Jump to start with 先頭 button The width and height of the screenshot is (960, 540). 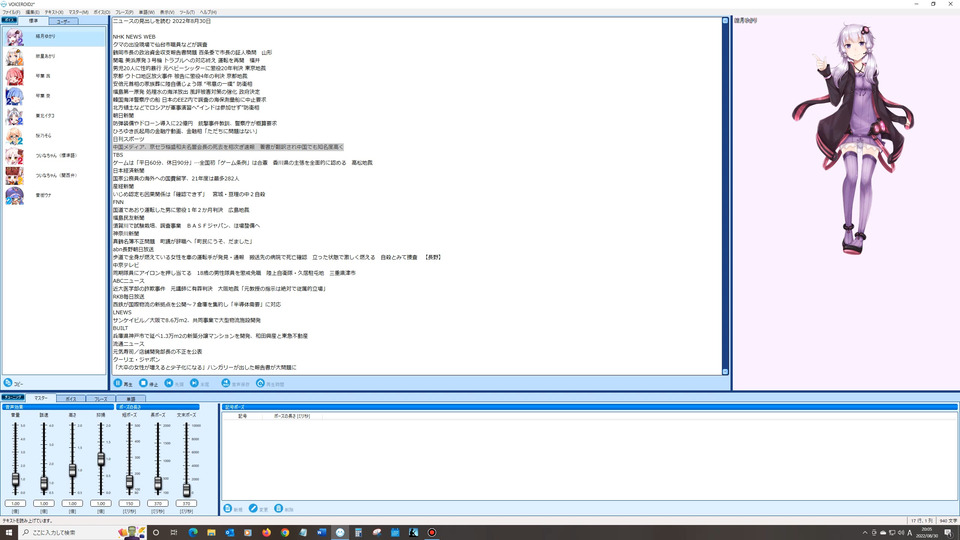tap(174, 383)
